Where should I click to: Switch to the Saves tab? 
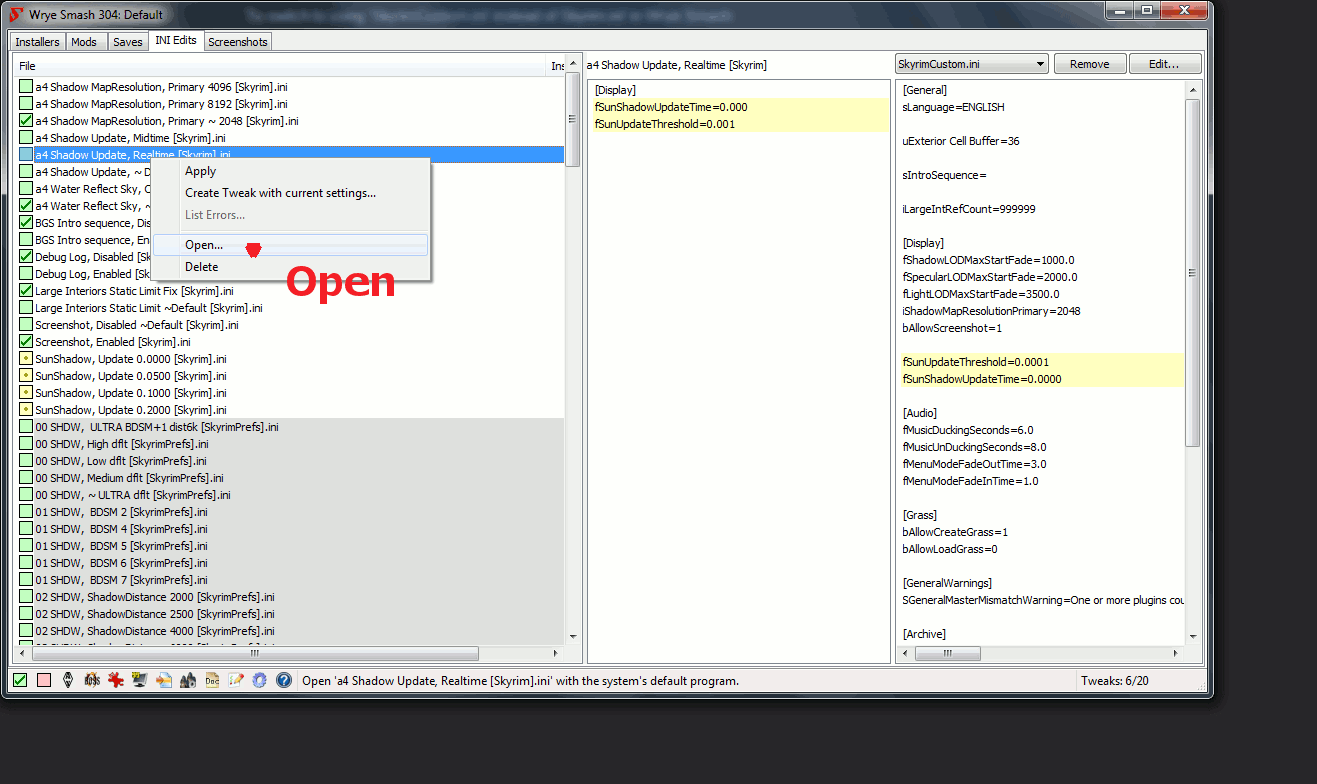tap(127, 42)
